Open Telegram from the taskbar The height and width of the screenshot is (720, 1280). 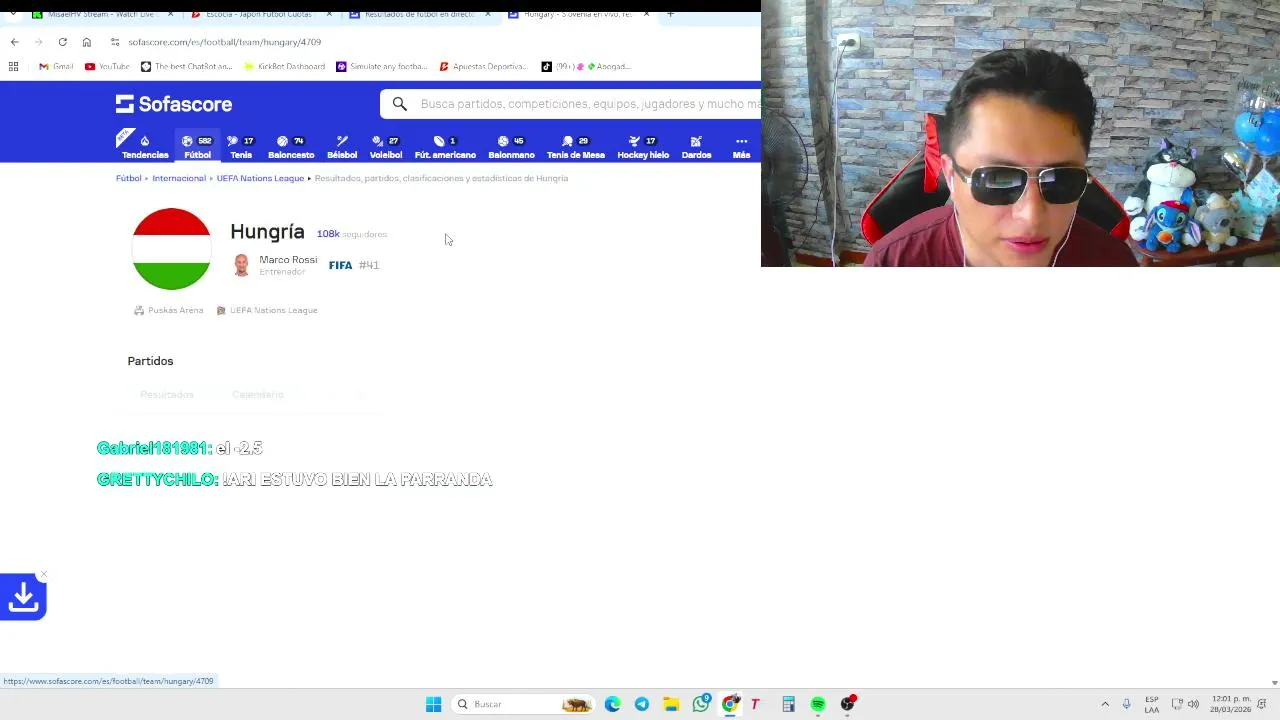[x=641, y=704]
